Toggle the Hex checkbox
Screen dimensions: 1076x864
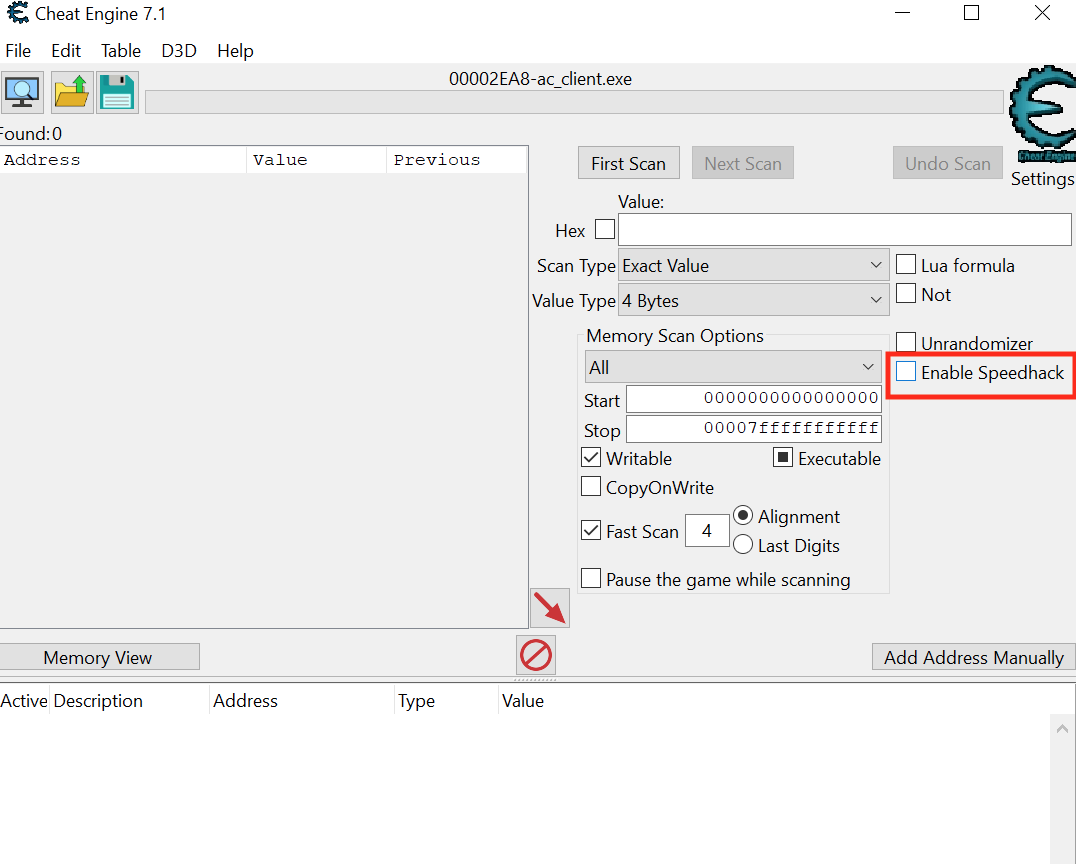click(x=605, y=229)
